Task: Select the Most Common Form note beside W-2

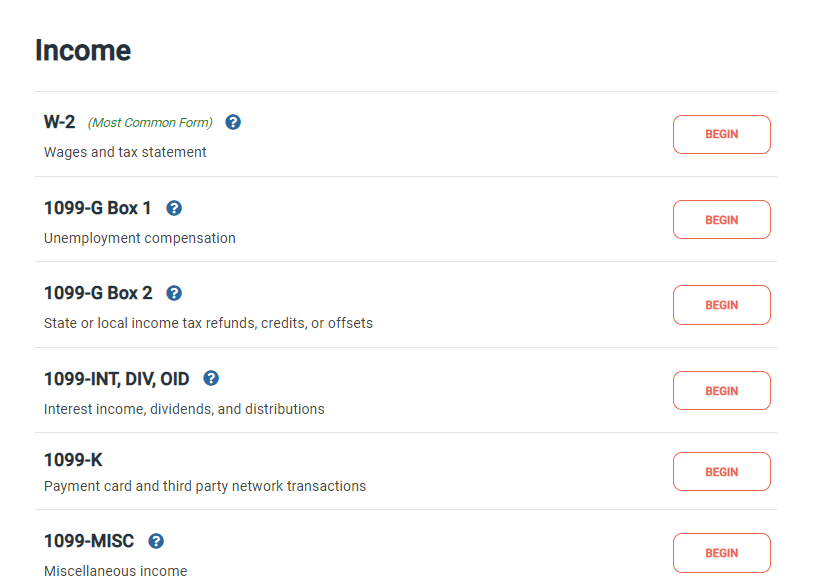Action: pos(149,121)
